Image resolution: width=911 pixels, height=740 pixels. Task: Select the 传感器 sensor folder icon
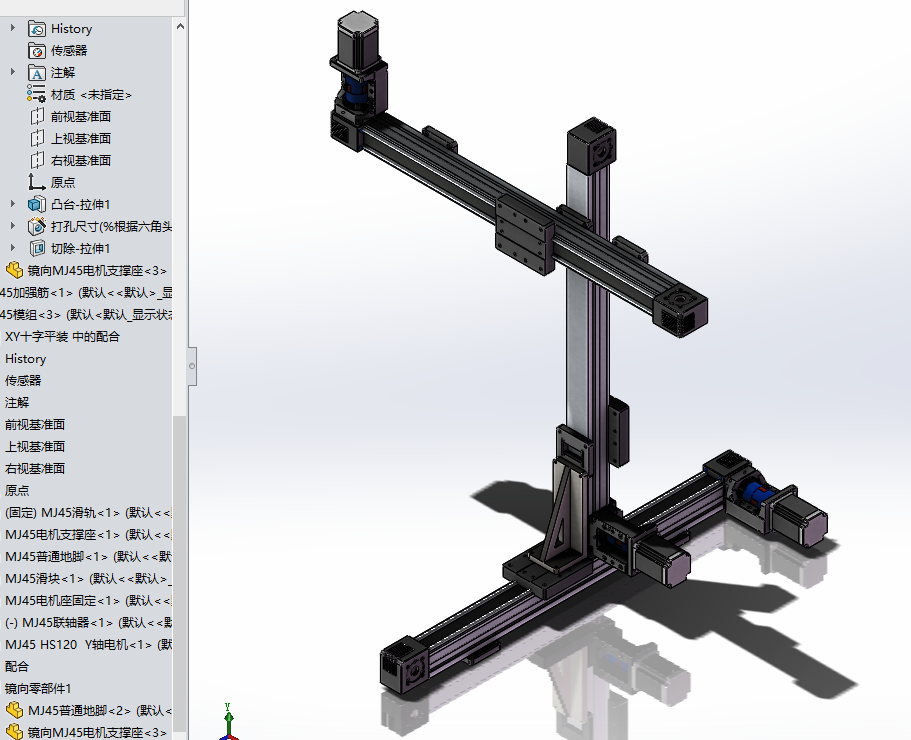[37, 51]
